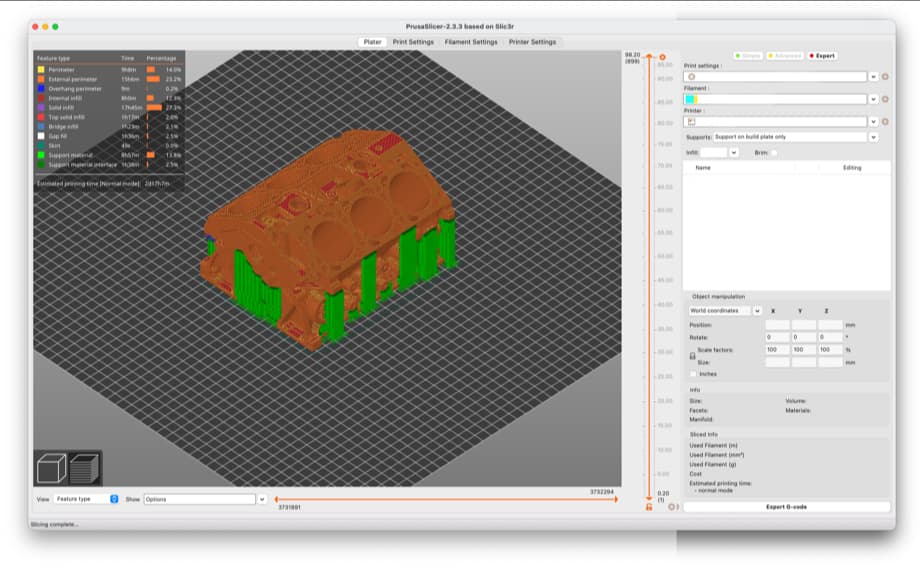The image size is (920, 567).
Task: Click the Print settings preset field
Action: tap(774, 77)
